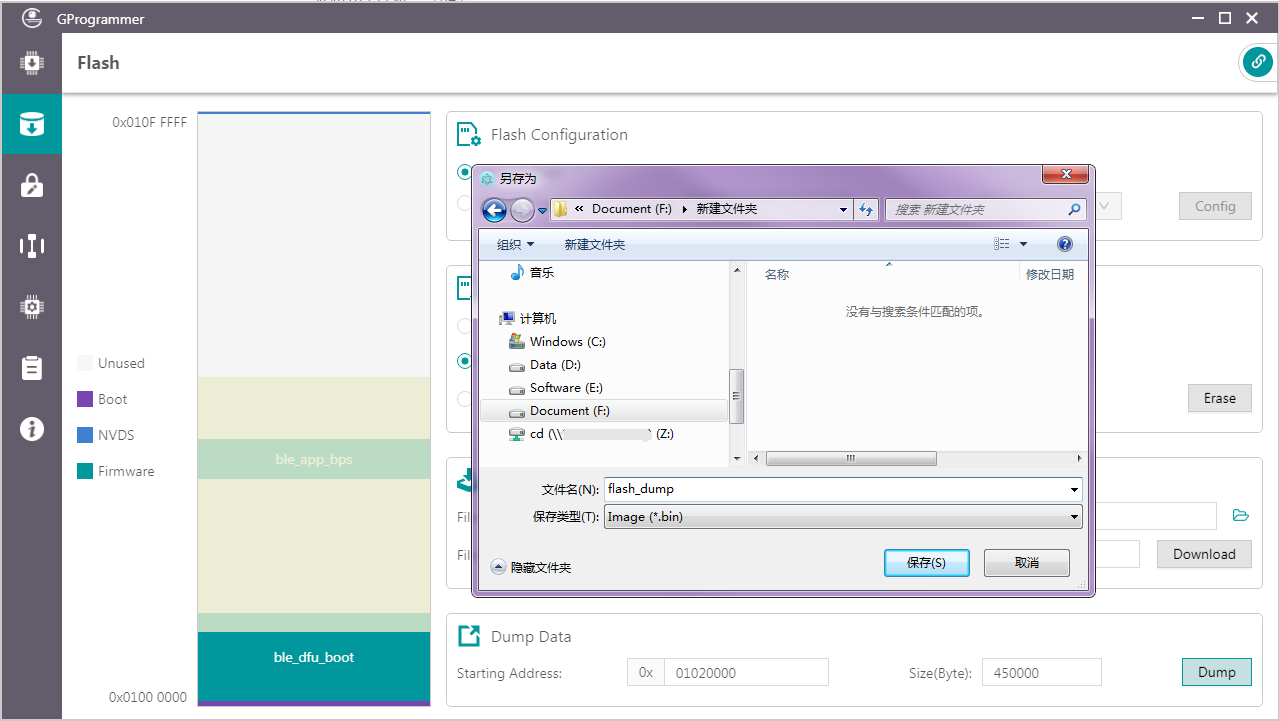Screen dimensions: 1279x721
Task: Open the device log clipboard page
Action: click(x=31, y=368)
